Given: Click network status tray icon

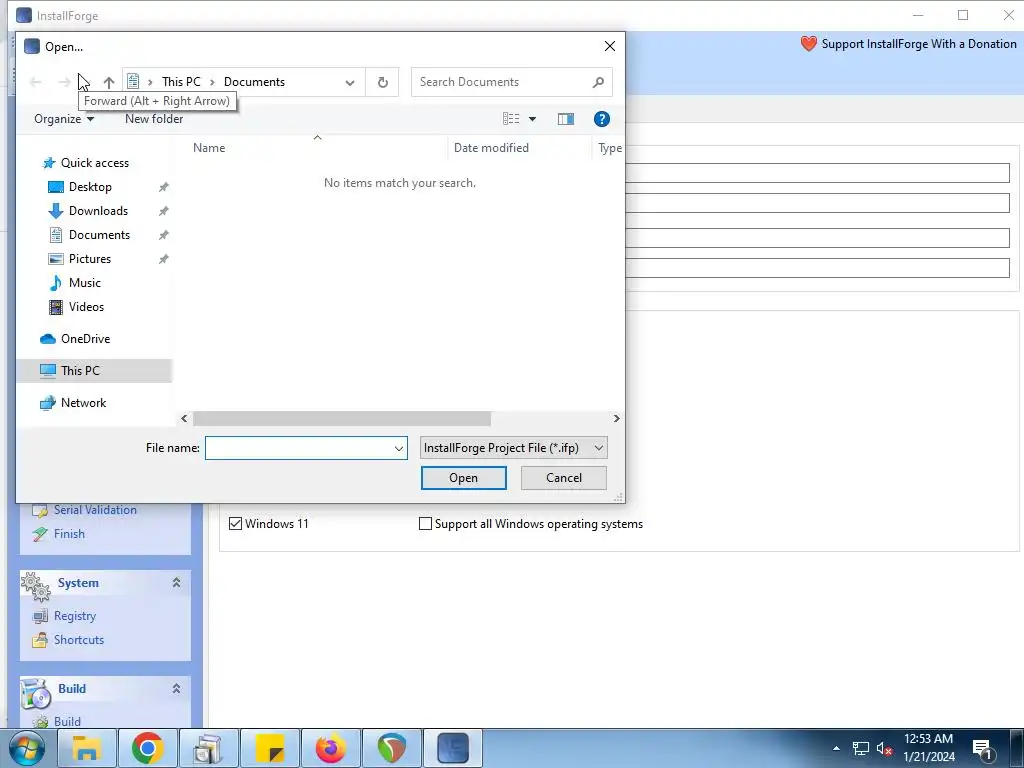Looking at the screenshot, I should point(861,748).
